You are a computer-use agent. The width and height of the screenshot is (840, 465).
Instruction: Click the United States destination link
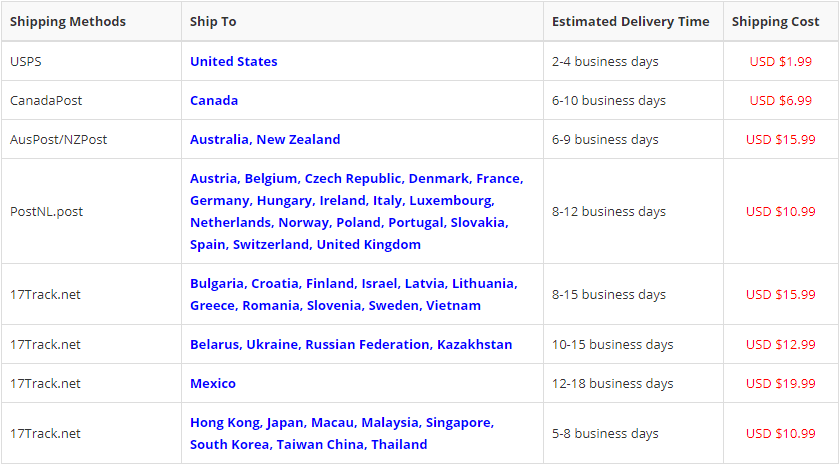point(233,61)
